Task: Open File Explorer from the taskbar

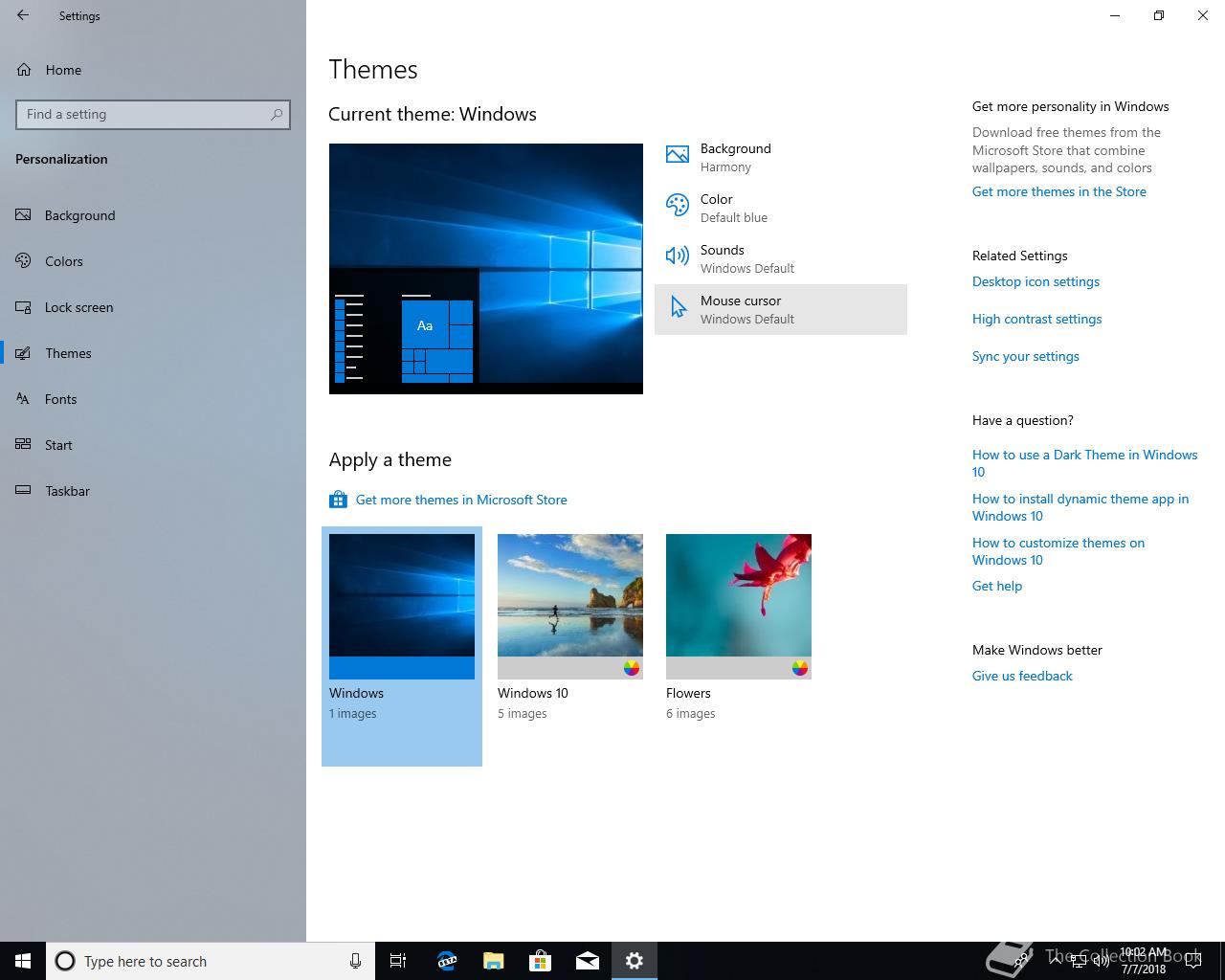Action: point(493,961)
